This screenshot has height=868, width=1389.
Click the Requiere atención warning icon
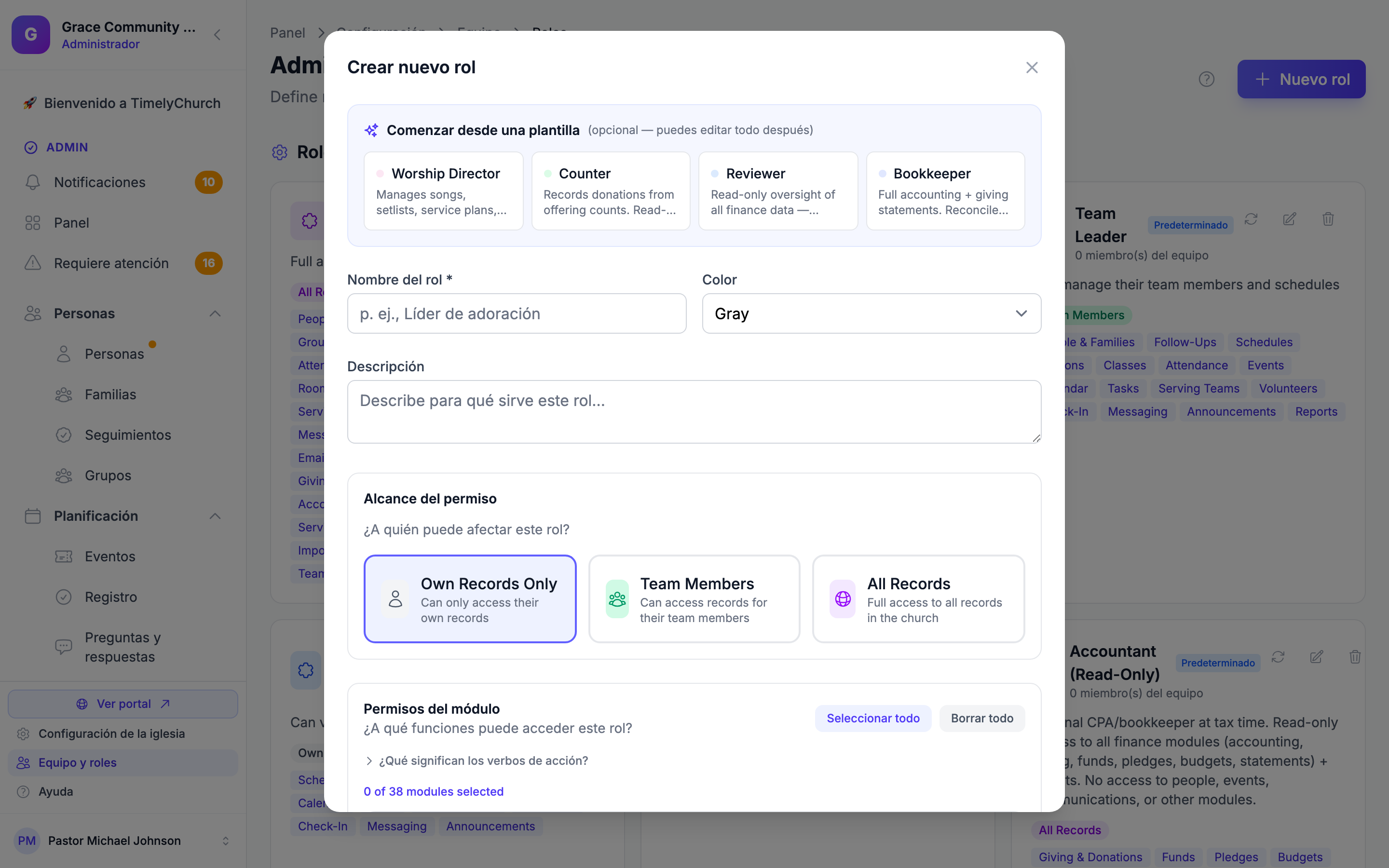[33, 263]
